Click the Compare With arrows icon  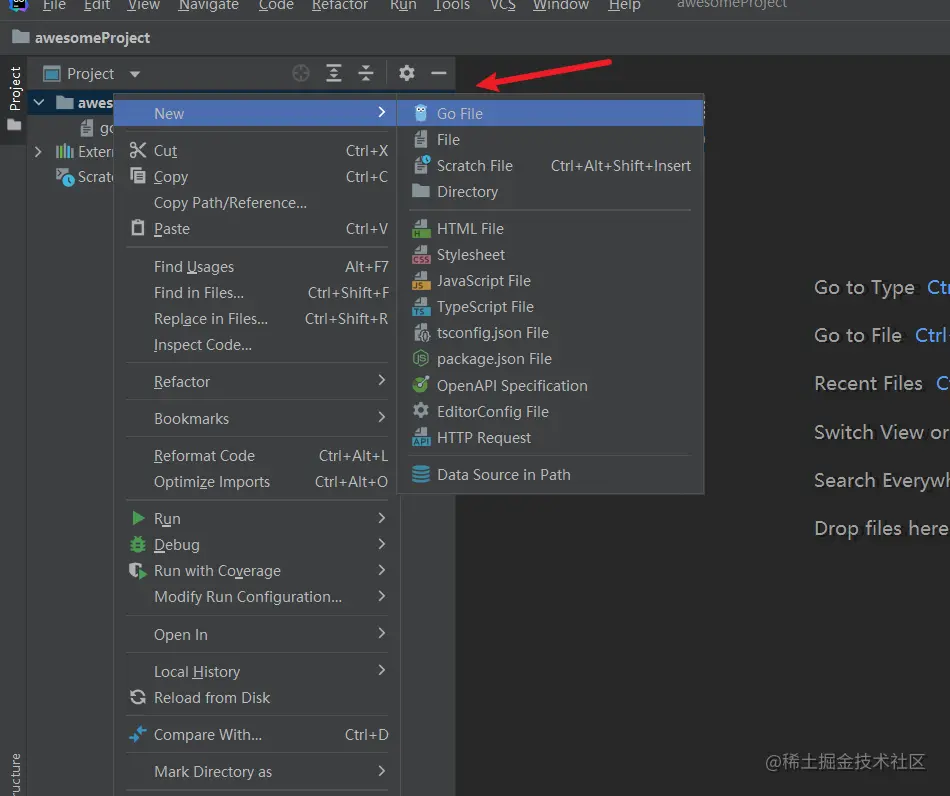(138, 734)
